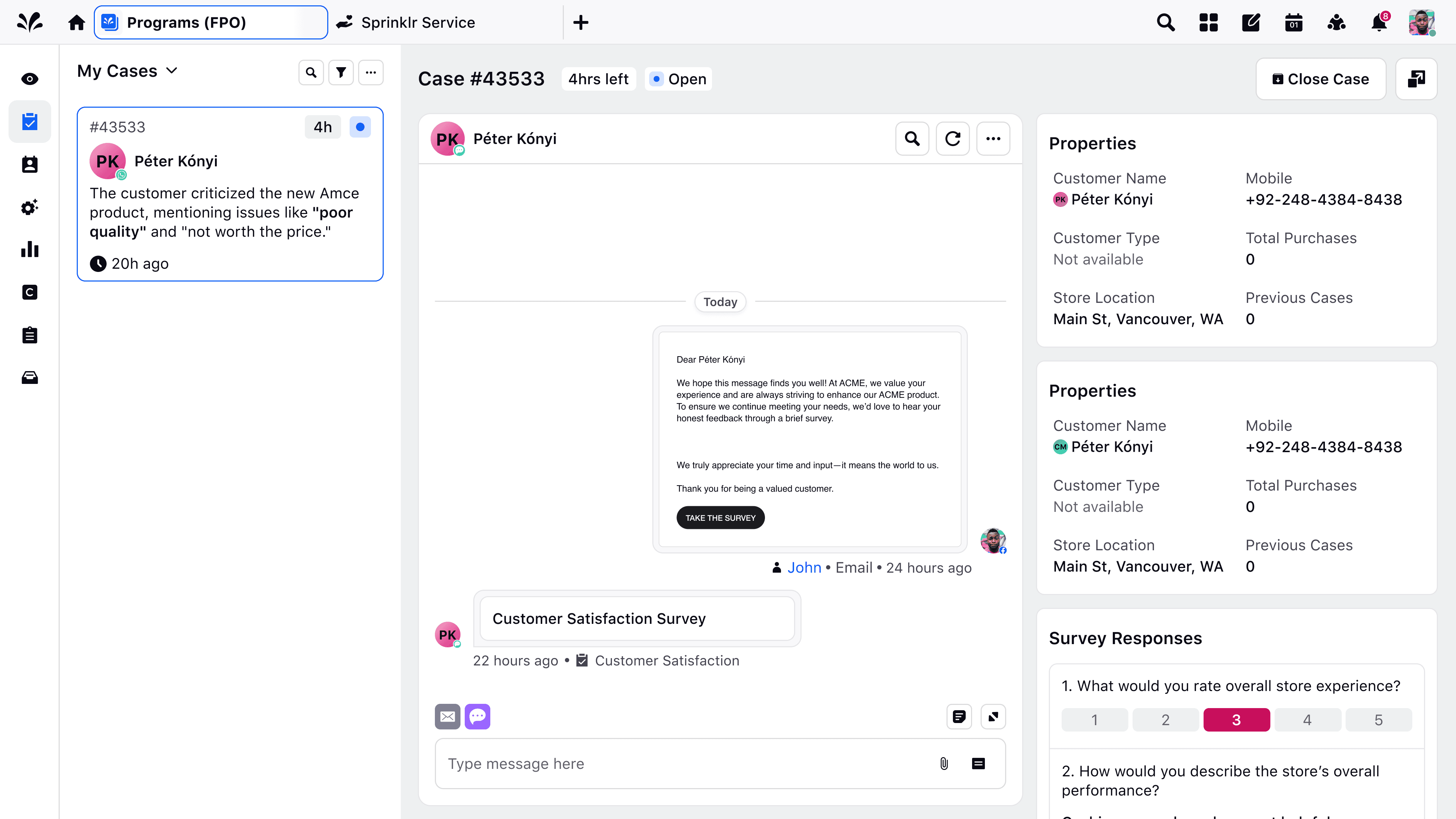Select rating 5 for store experience
Viewport: 1456px width, 819px height.
coord(1378,720)
